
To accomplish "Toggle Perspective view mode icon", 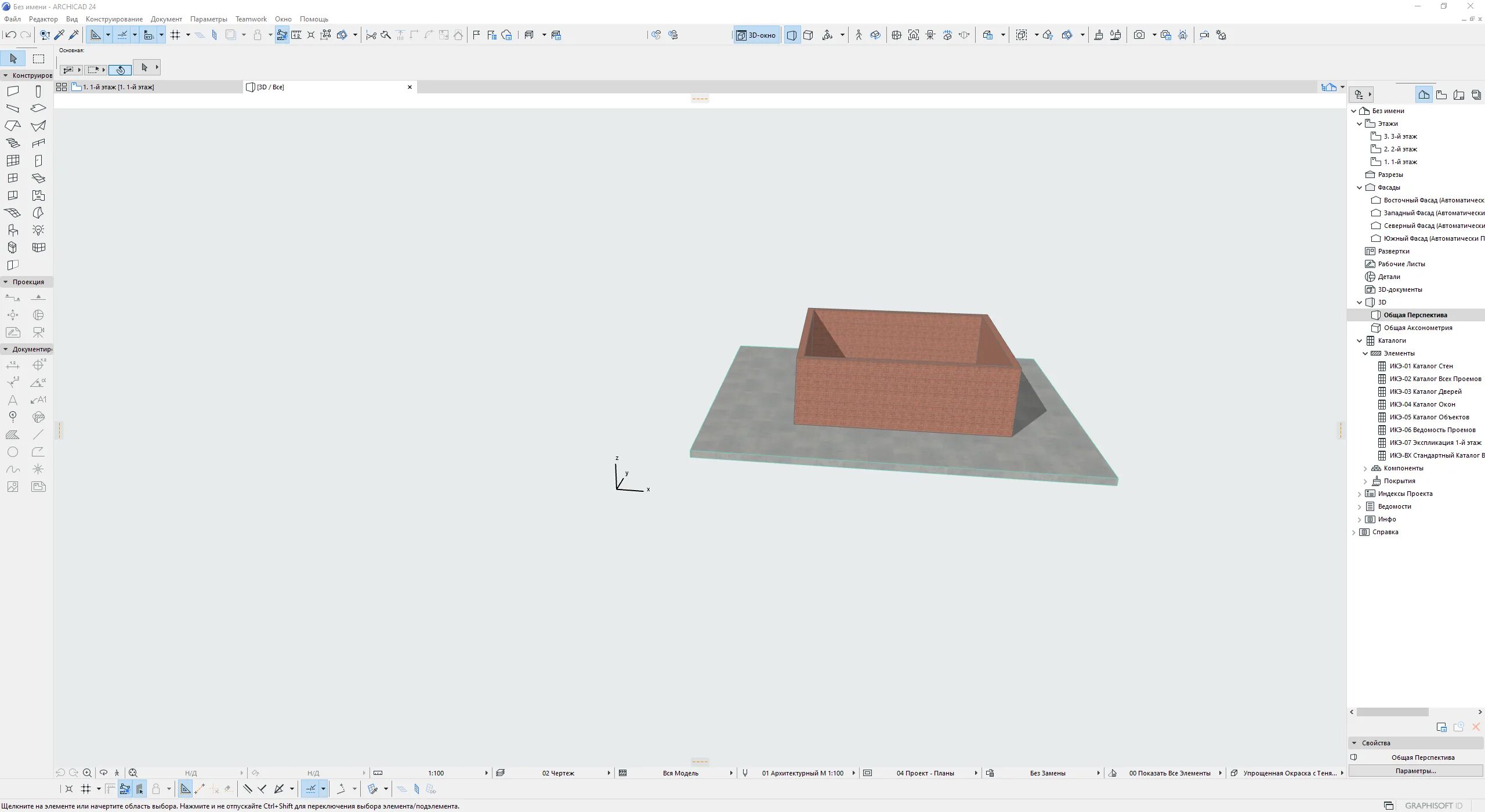I will 792,35.
